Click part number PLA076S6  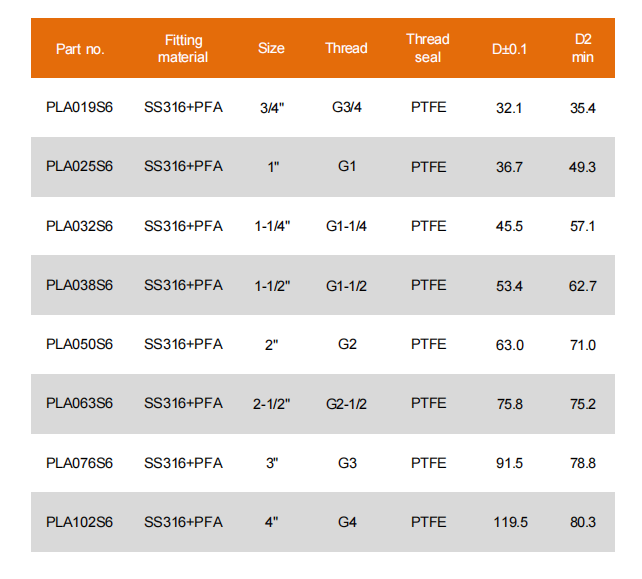pyautogui.click(x=80, y=463)
